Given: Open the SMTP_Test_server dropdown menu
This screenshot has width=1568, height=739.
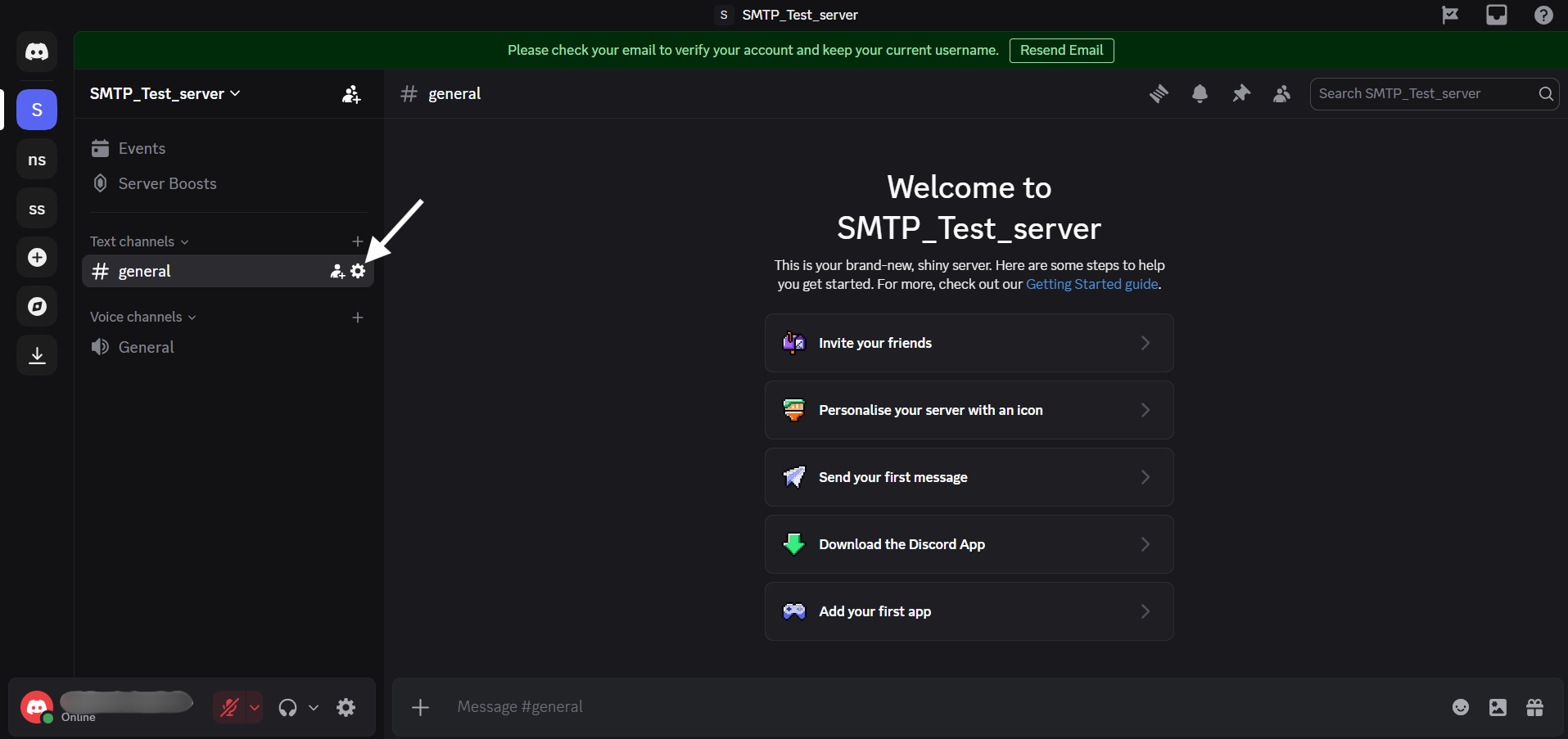Looking at the screenshot, I should (x=164, y=93).
